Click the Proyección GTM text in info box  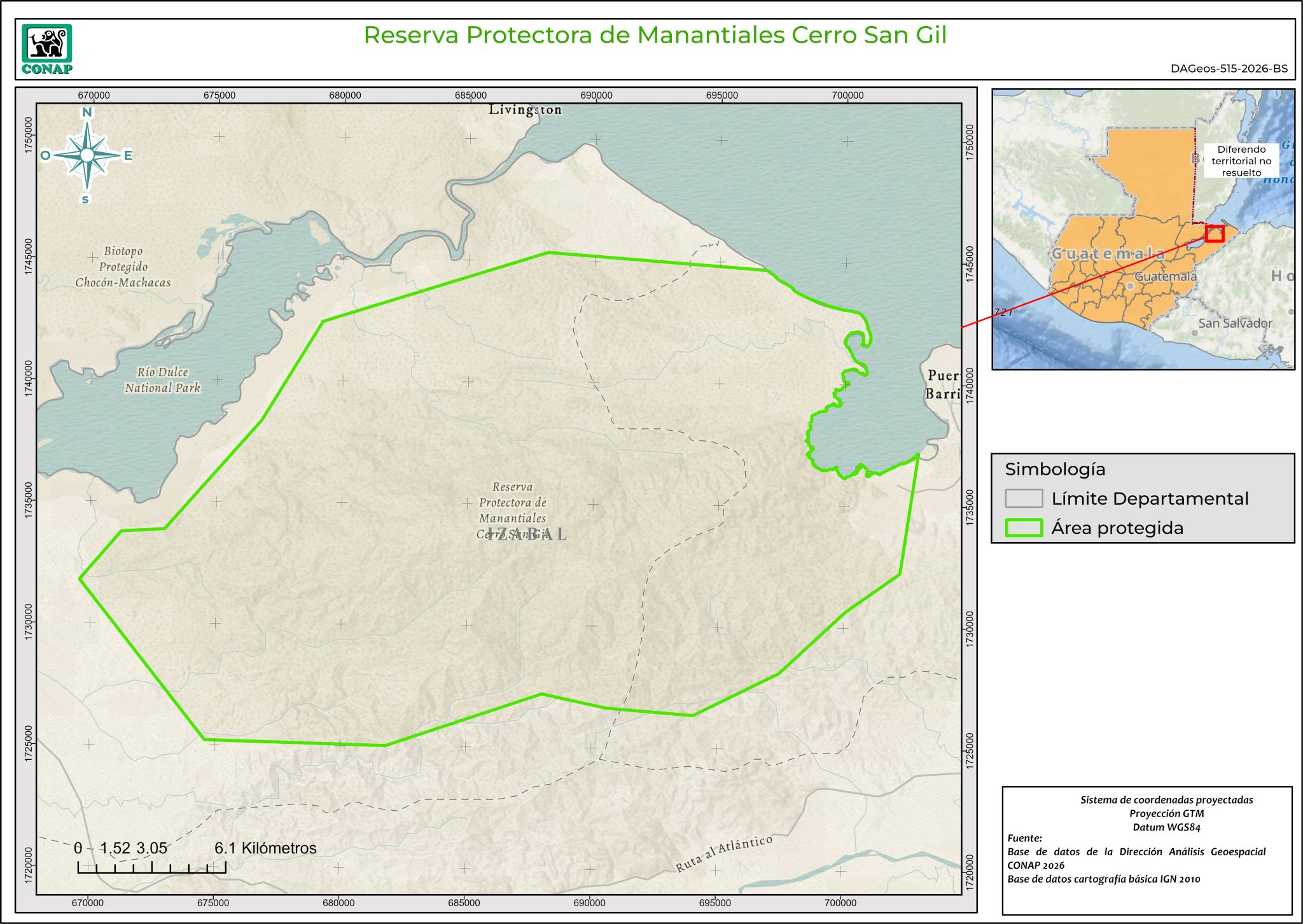pos(1166,813)
